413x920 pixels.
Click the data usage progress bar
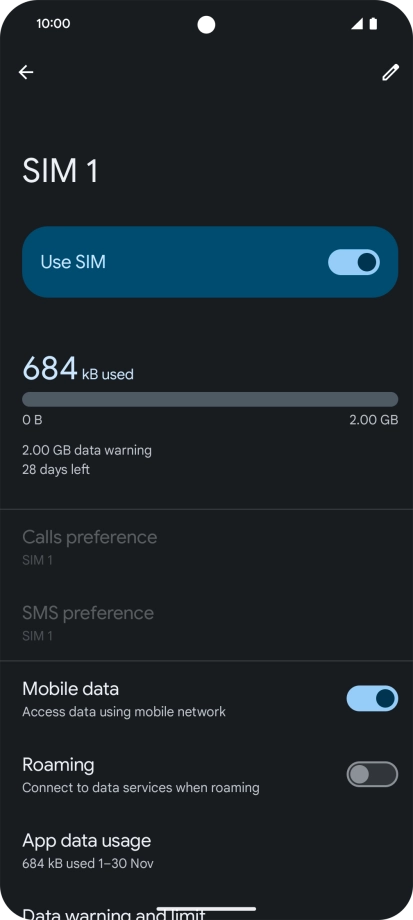[210, 400]
